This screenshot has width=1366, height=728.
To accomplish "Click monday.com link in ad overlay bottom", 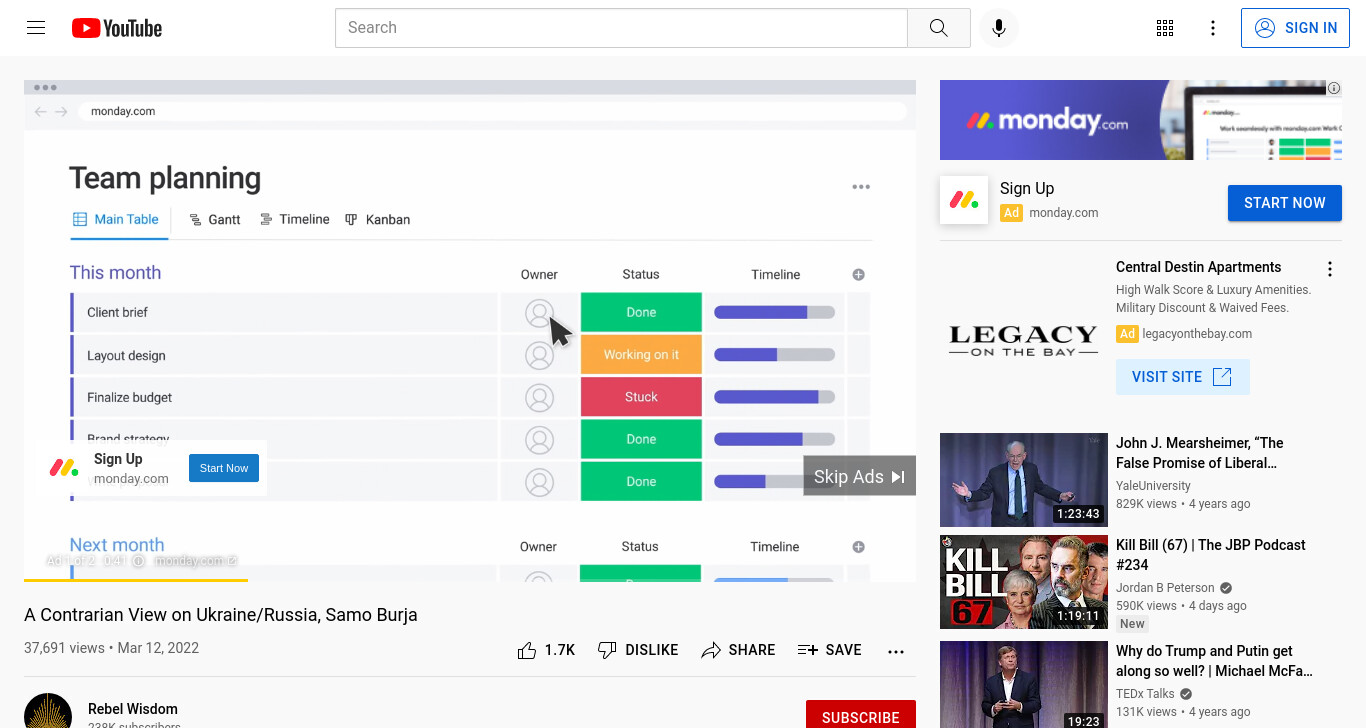I will pos(196,561).
